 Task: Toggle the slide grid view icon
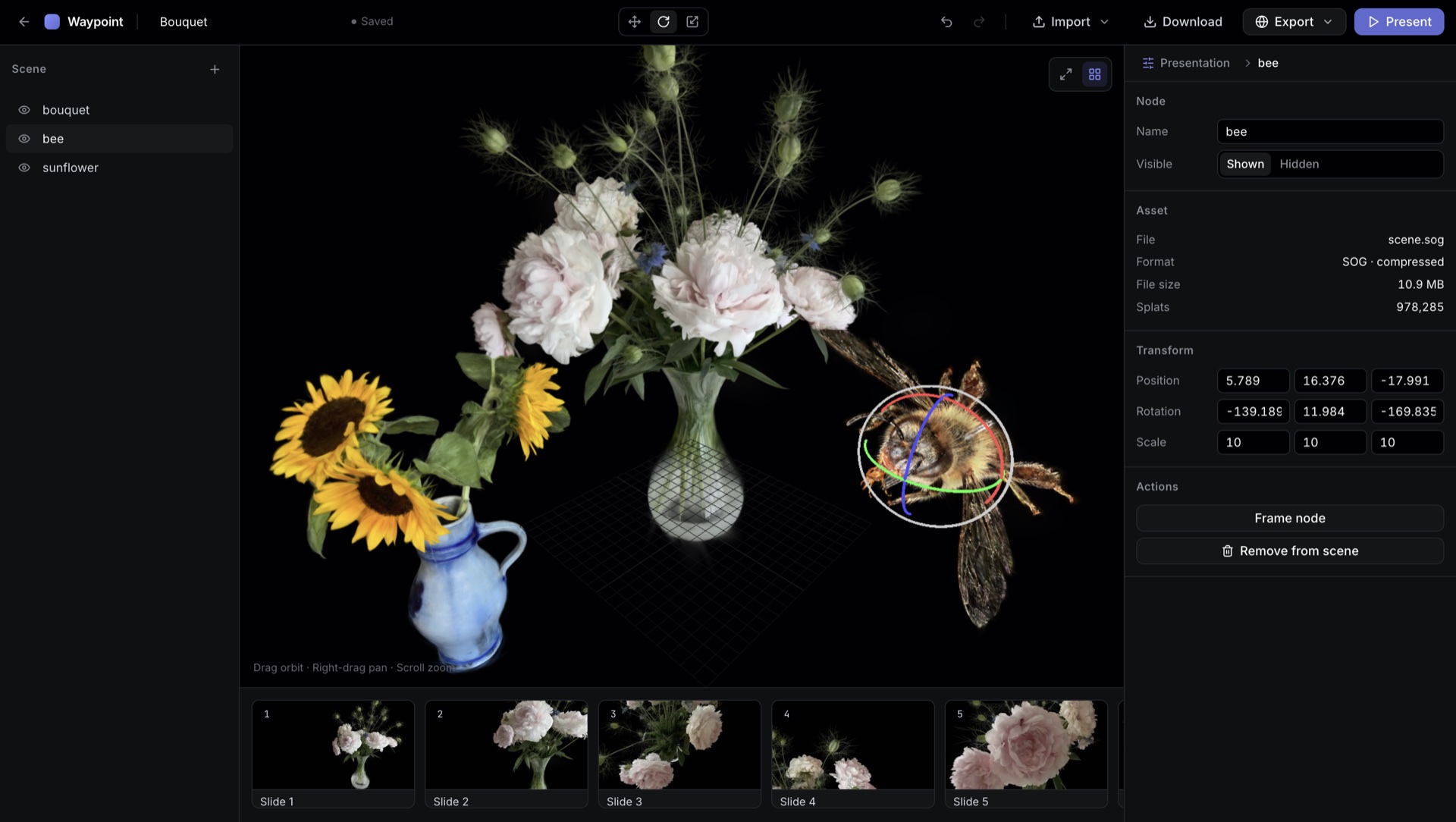click(x=1094, y=74)
